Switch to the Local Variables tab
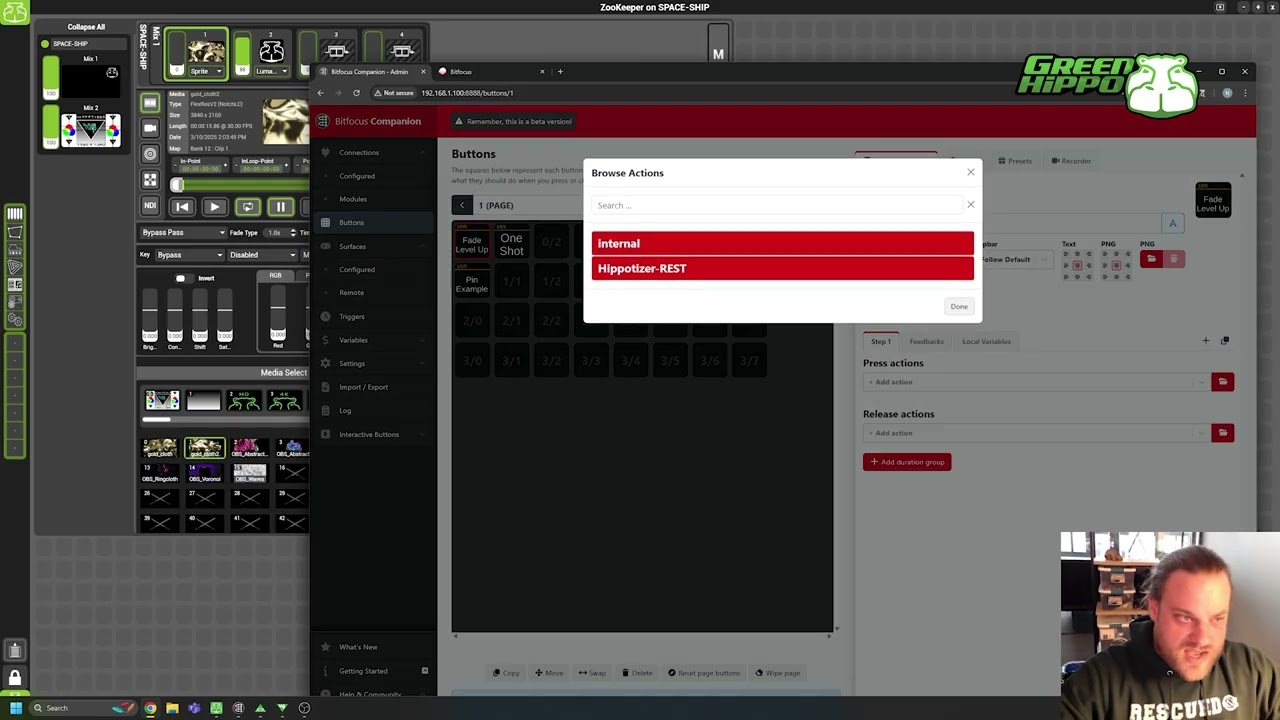 [986, 341]
